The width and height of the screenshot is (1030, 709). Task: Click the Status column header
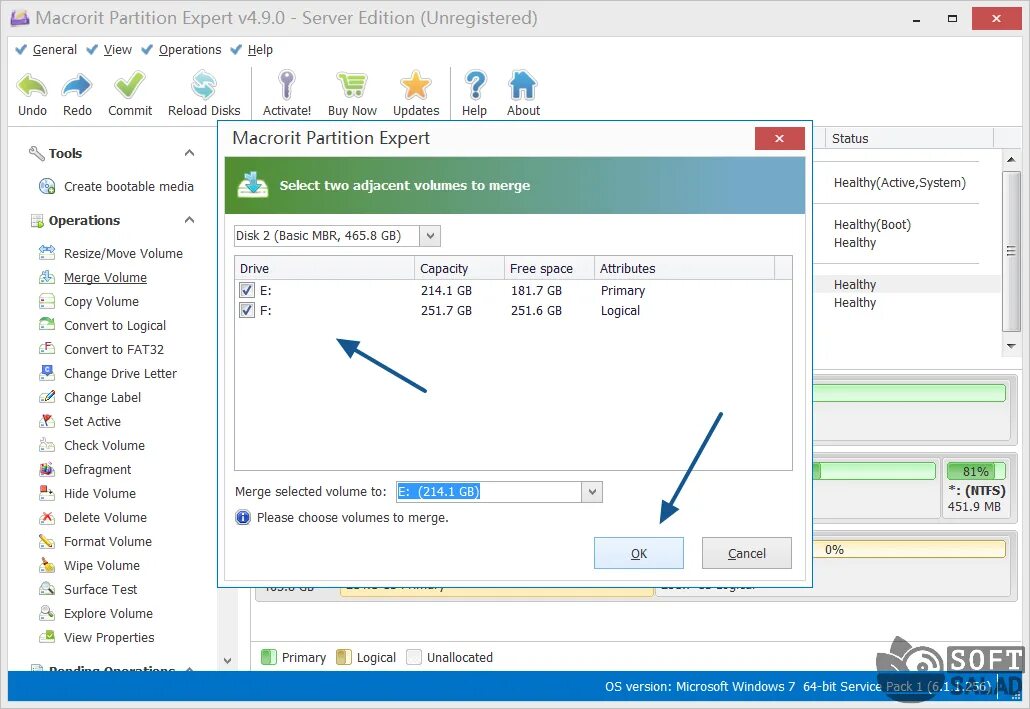click(909, 139)
